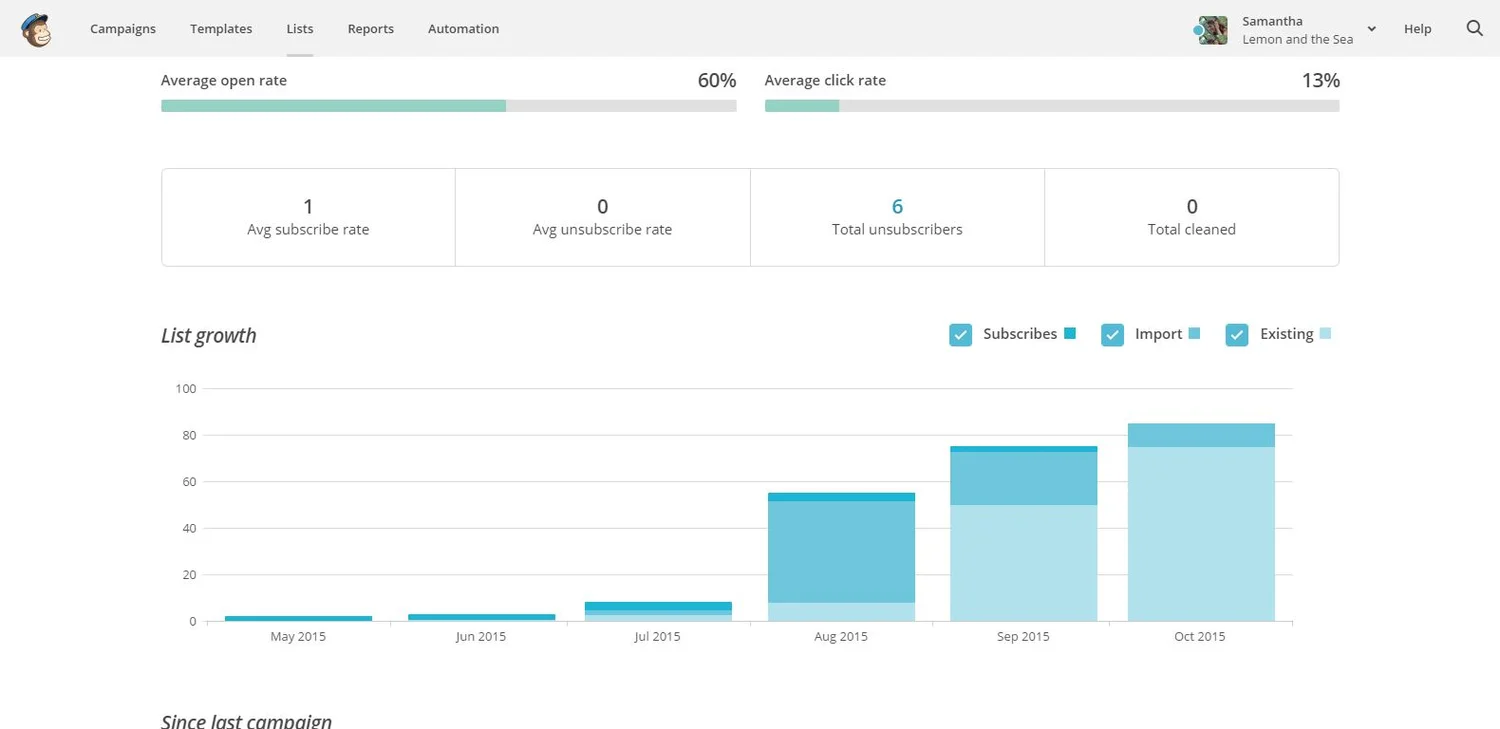Open the Samantha user menu

click(1271, 20)
